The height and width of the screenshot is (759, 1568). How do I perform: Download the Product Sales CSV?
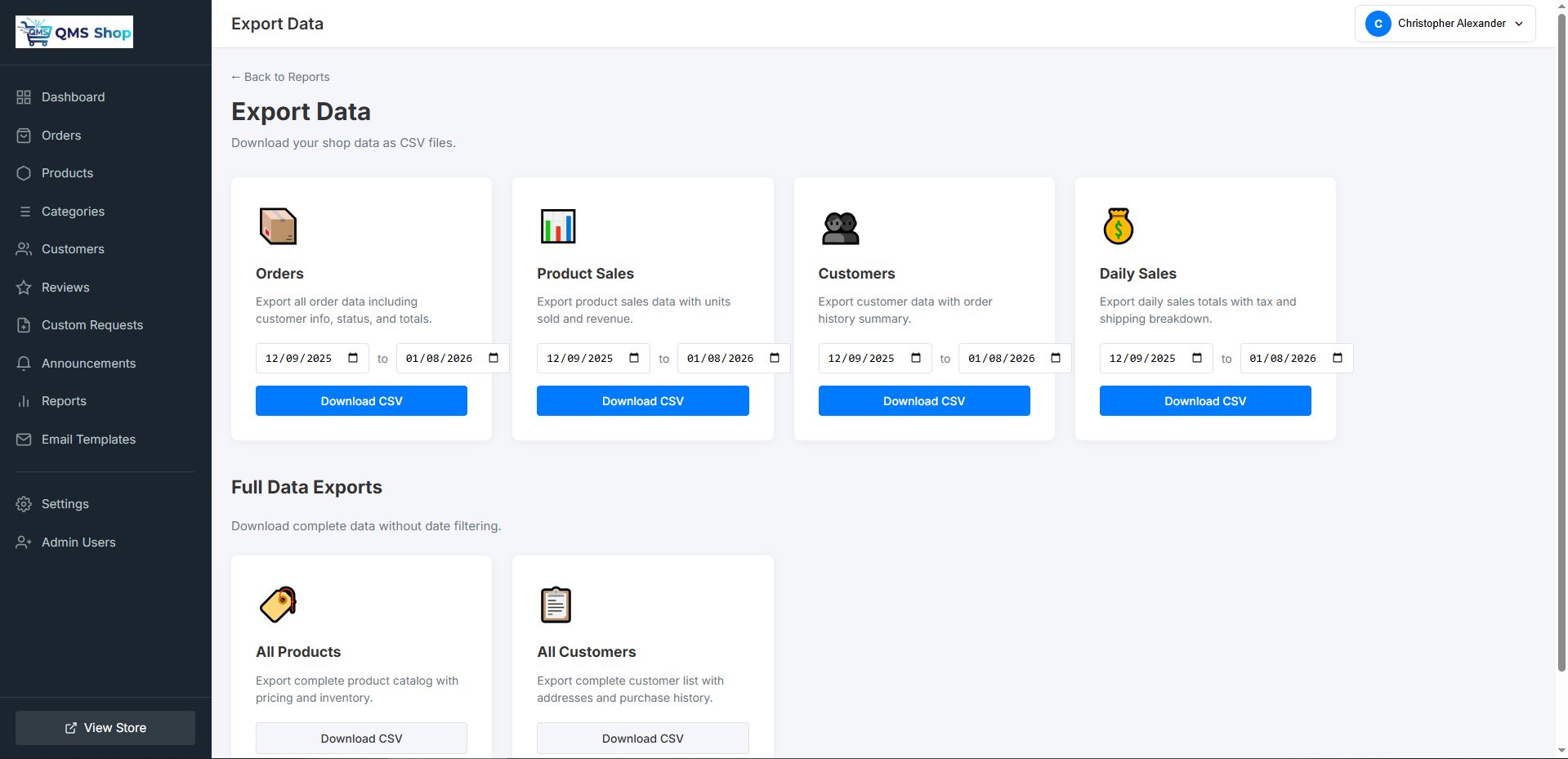[x=642, y=400]
